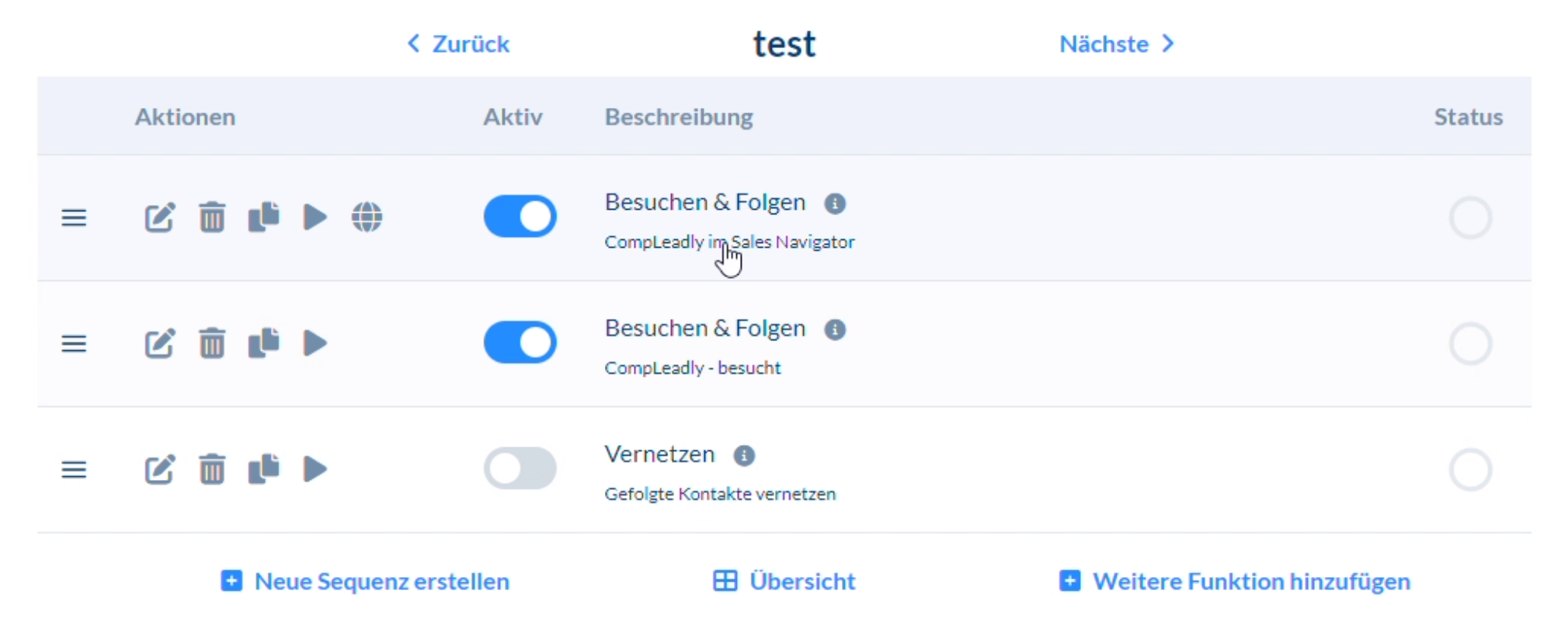Show info for CompLeadly - besucht step
Screen dimensions: 1568x643
[x=835, y=330]
